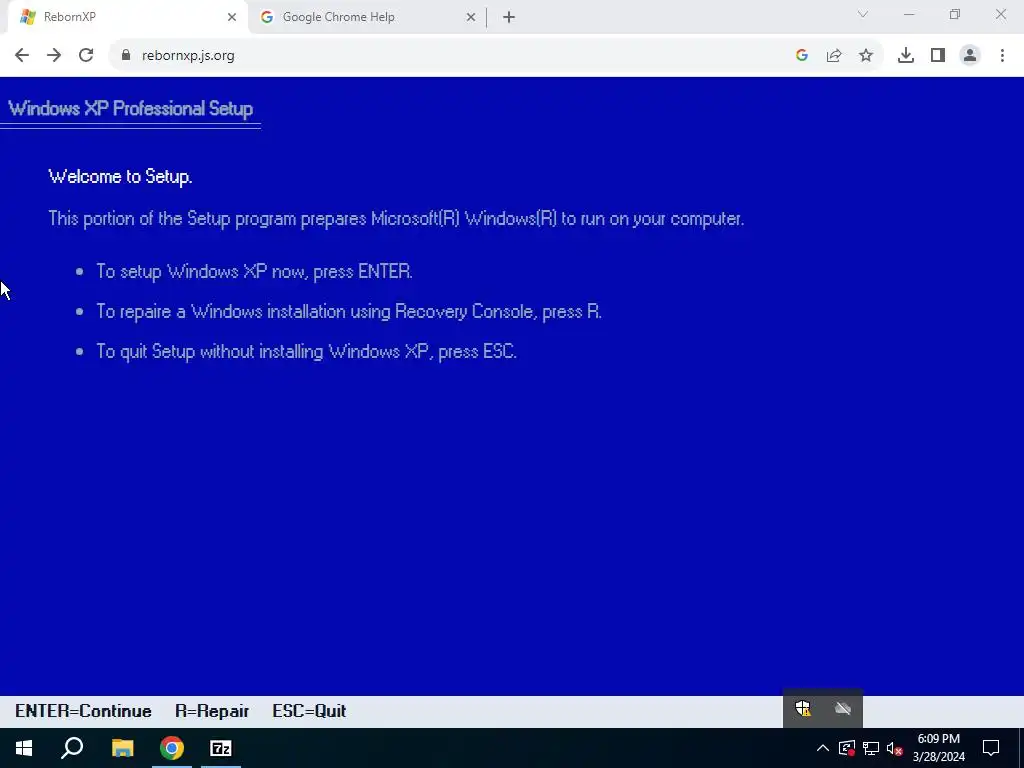The height and width of the screenshot is (768, 1024).
Task: Close the RebornXP tab
Action: pyautogui.click(x=232, y=17)
